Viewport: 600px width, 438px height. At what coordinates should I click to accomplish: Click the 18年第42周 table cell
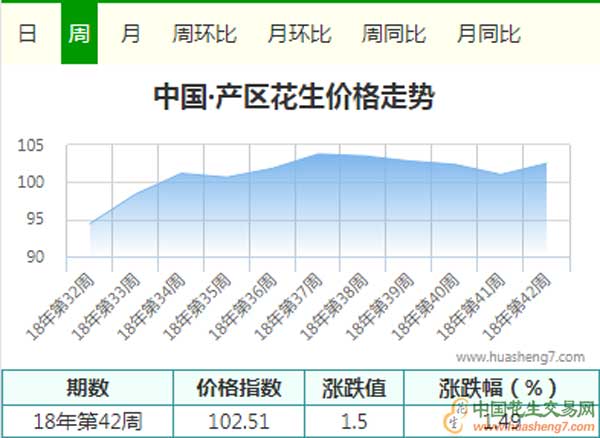pyautogui.click(x=88, y=420)
